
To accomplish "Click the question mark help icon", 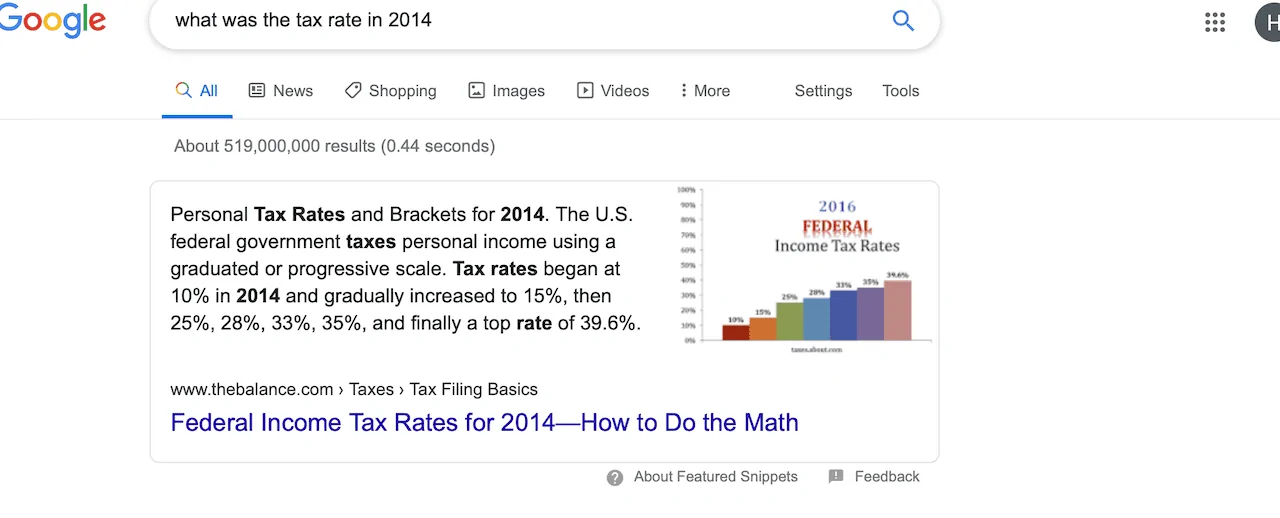I will click(615, 477).
